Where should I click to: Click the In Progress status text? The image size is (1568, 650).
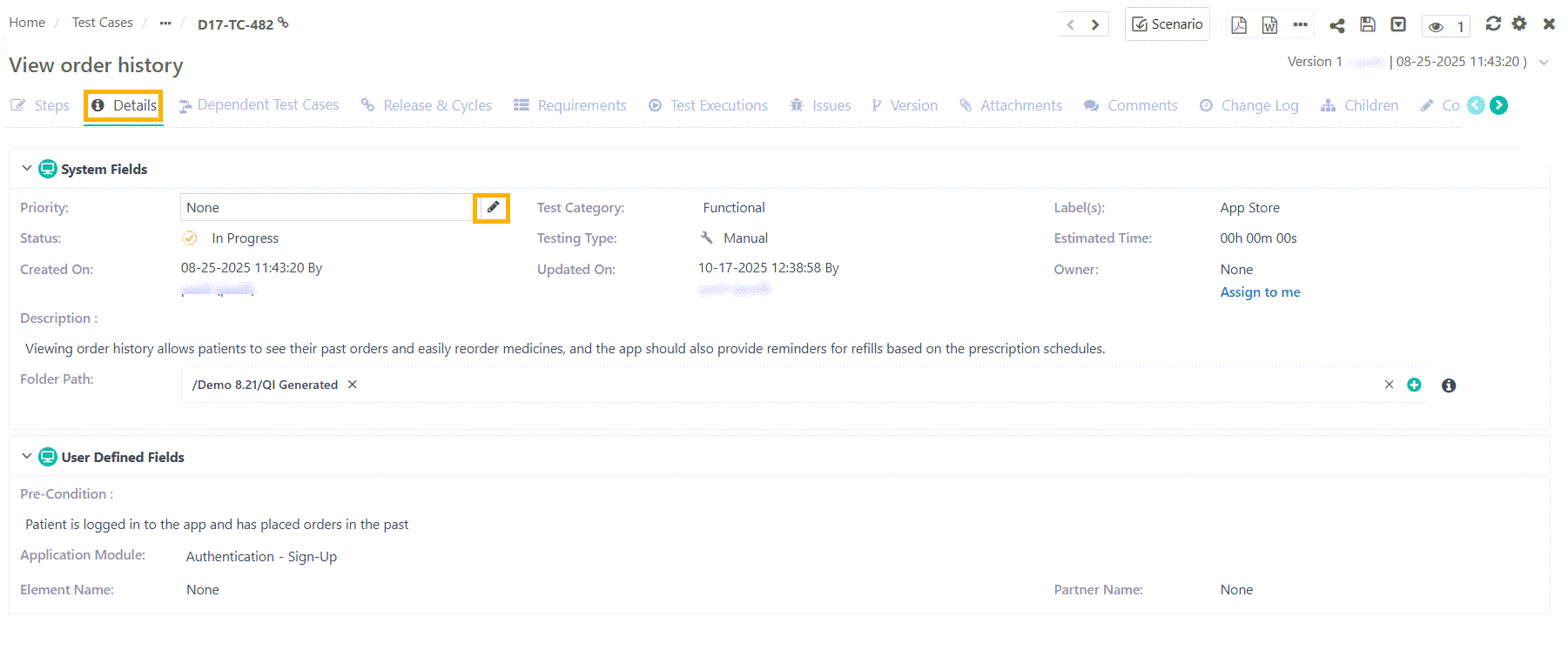[x=245, y=238]
